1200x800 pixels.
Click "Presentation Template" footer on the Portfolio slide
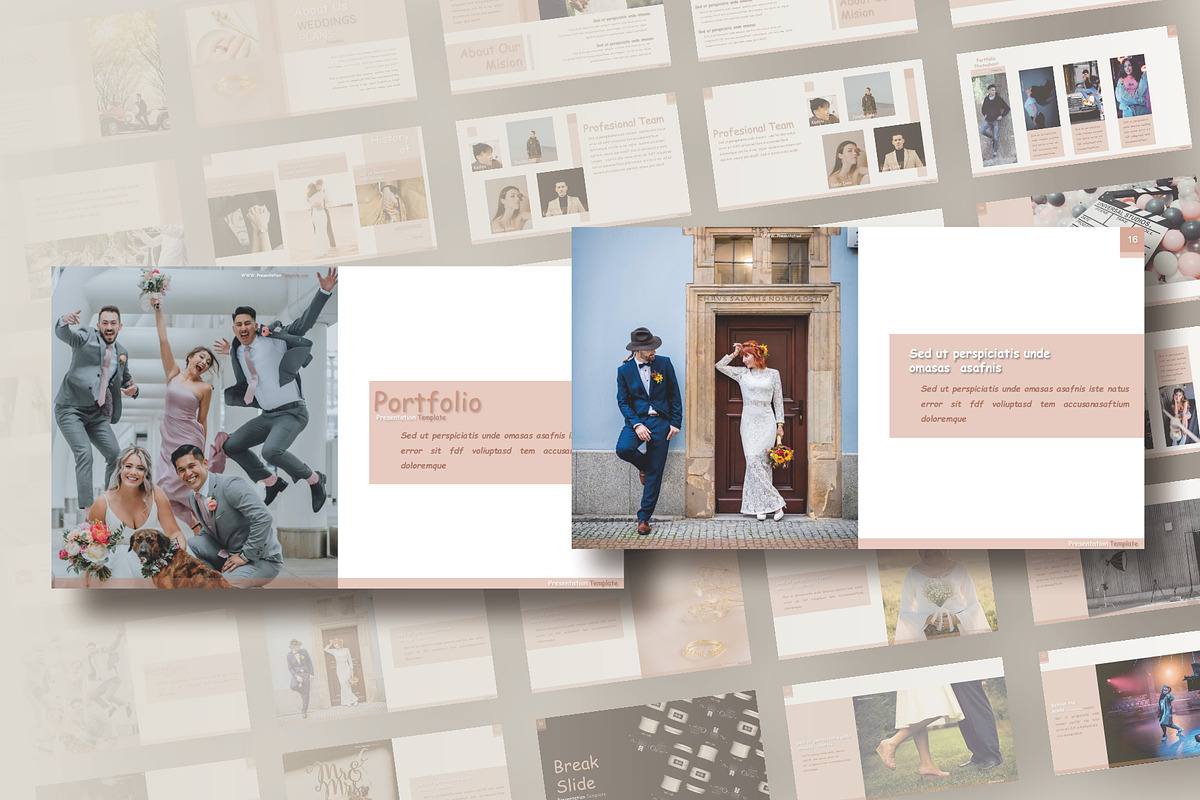point(583,582)
